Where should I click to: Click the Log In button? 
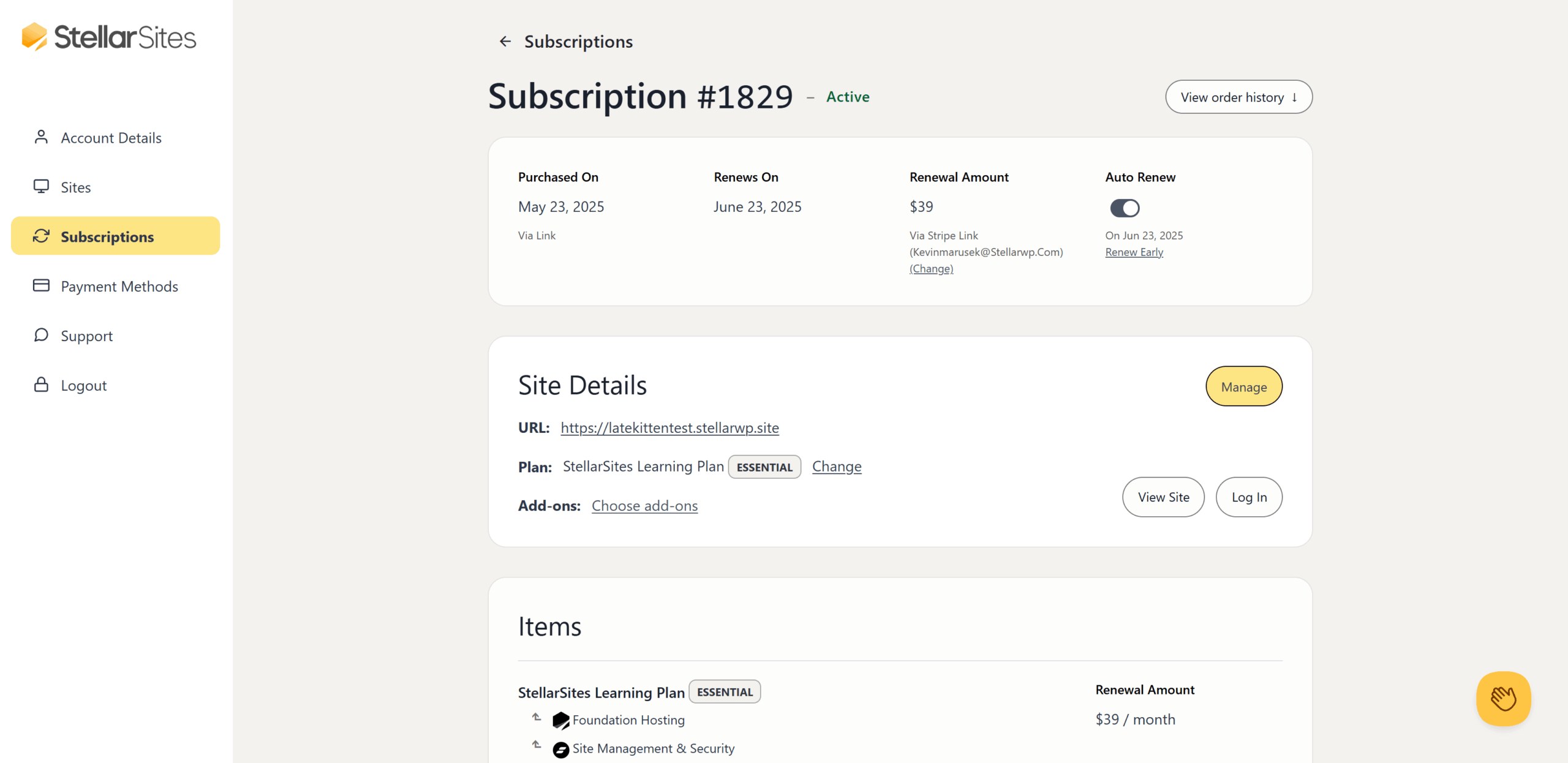coord(1249,497)
